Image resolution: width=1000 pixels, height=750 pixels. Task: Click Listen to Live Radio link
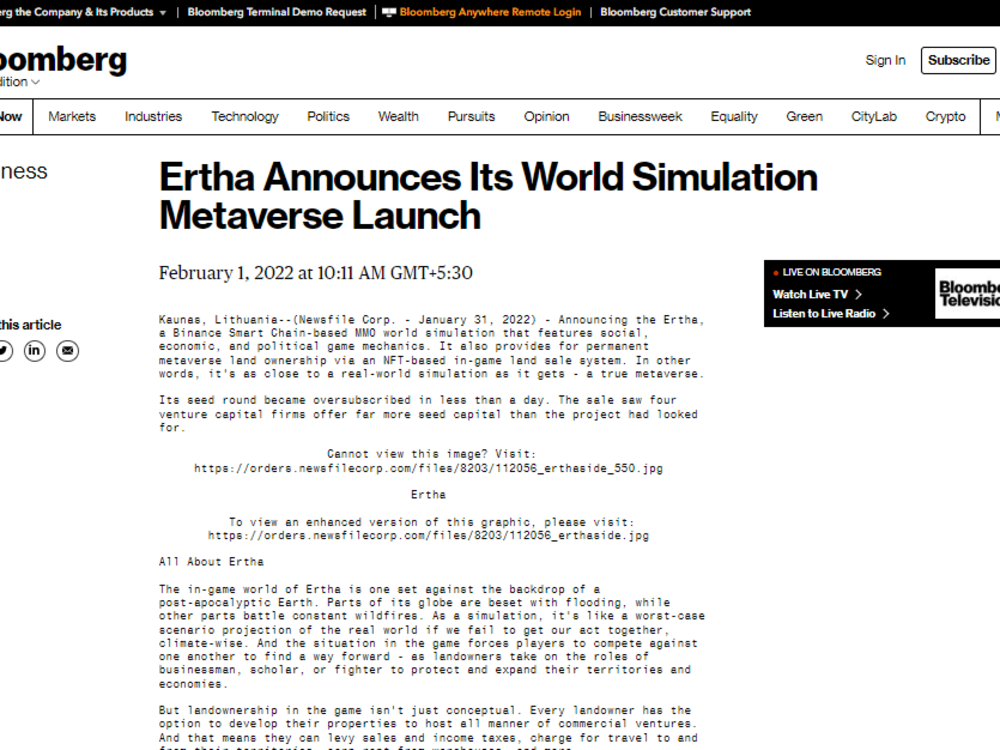(x=823, y=313)
